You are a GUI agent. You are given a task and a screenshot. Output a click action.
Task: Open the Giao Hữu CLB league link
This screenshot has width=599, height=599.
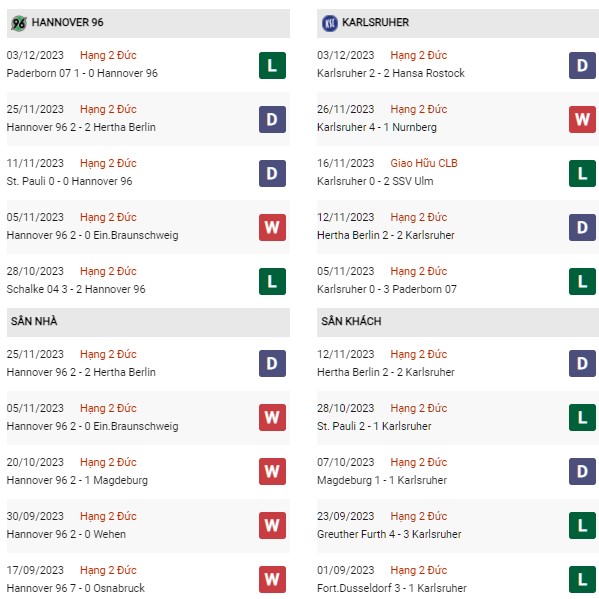coord(424,163)
